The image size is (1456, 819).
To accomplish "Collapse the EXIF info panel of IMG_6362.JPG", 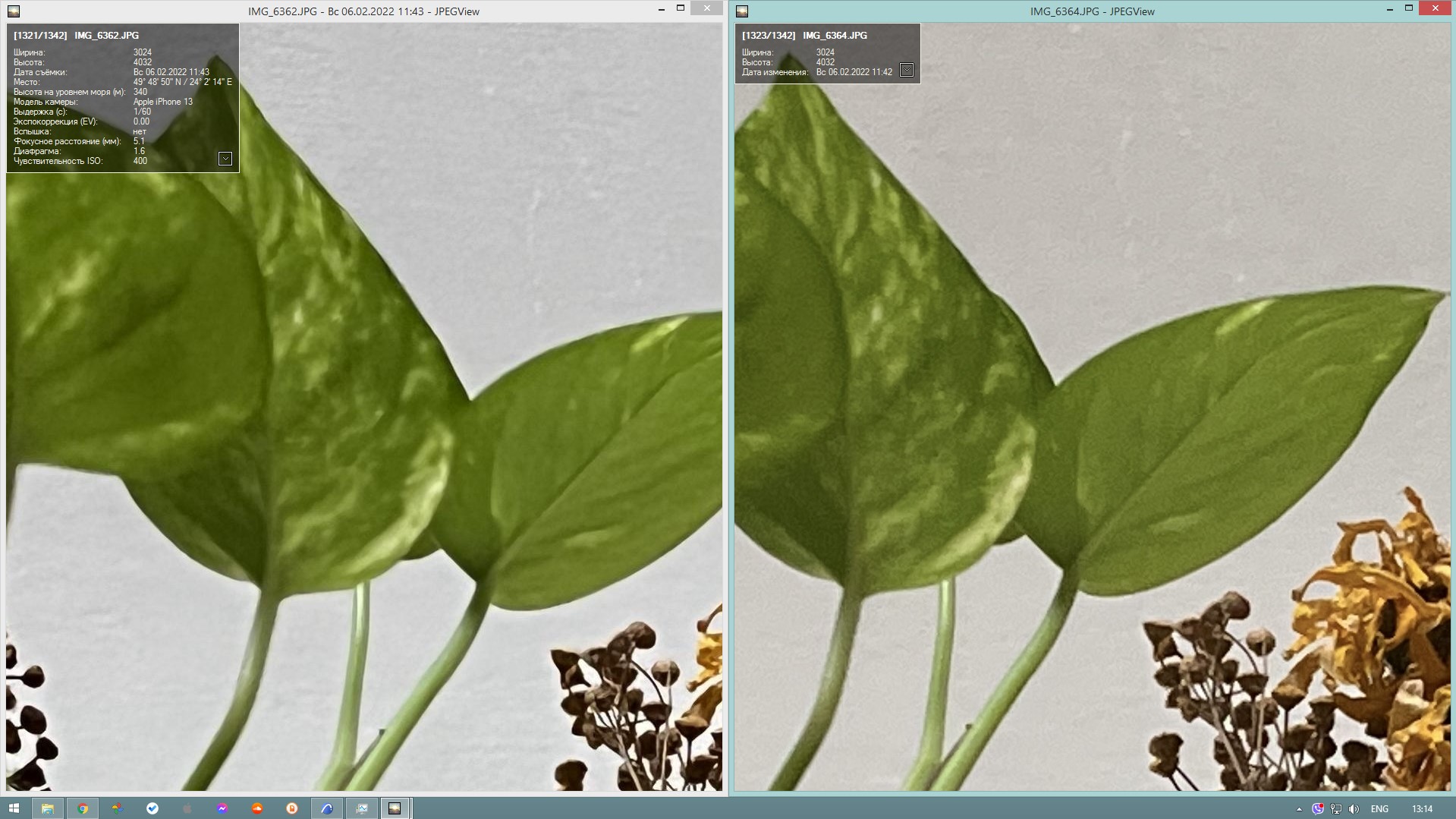I will [225, 159].
